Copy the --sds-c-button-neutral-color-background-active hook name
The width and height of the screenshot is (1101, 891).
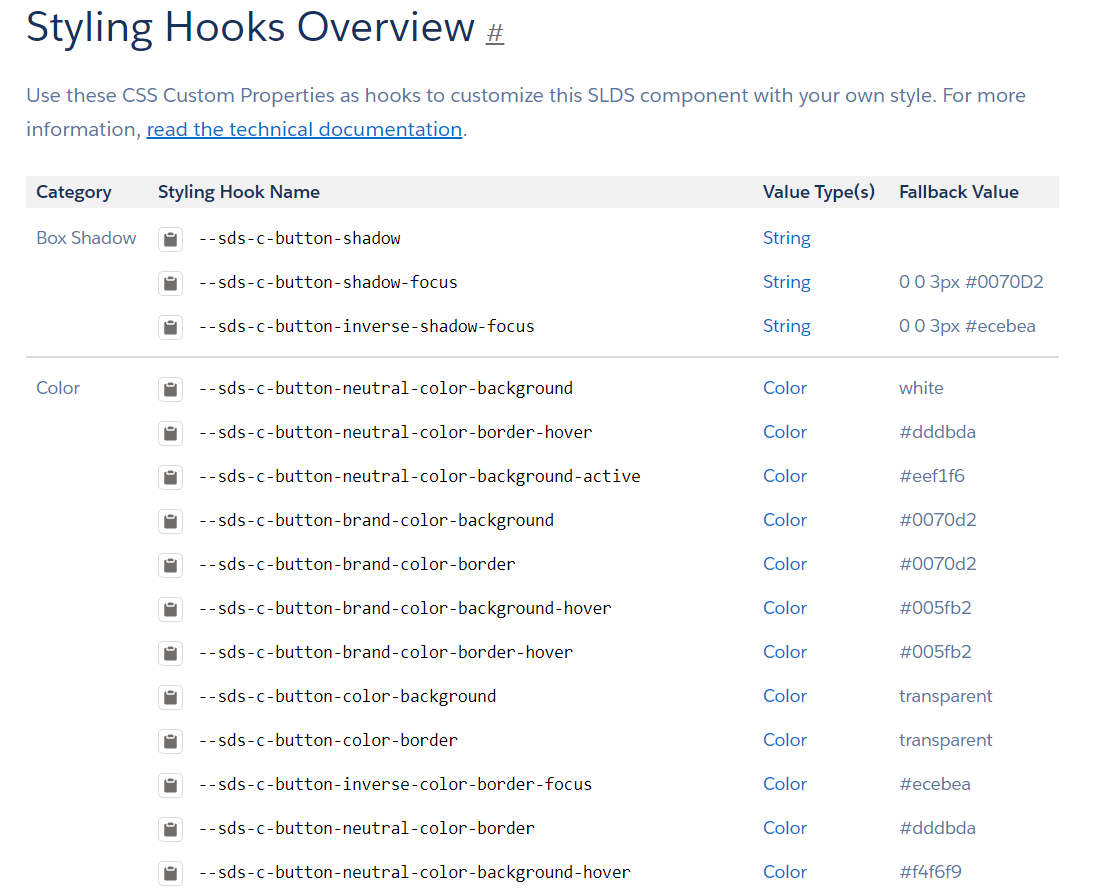point(170,477)
